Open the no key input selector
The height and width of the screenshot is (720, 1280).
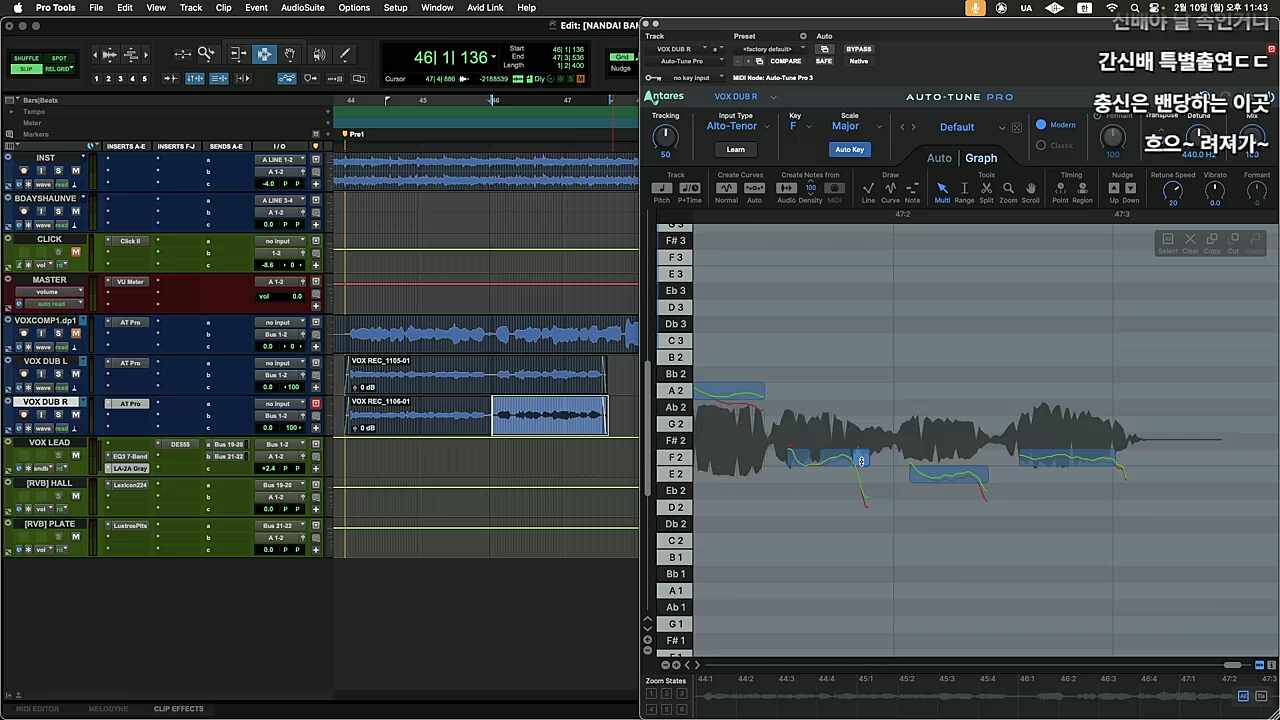[x=695, y=77]
